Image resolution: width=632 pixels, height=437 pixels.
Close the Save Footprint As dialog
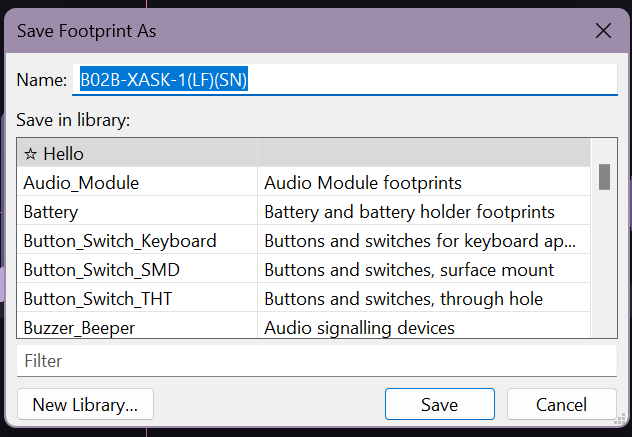[x=603, y=31]
